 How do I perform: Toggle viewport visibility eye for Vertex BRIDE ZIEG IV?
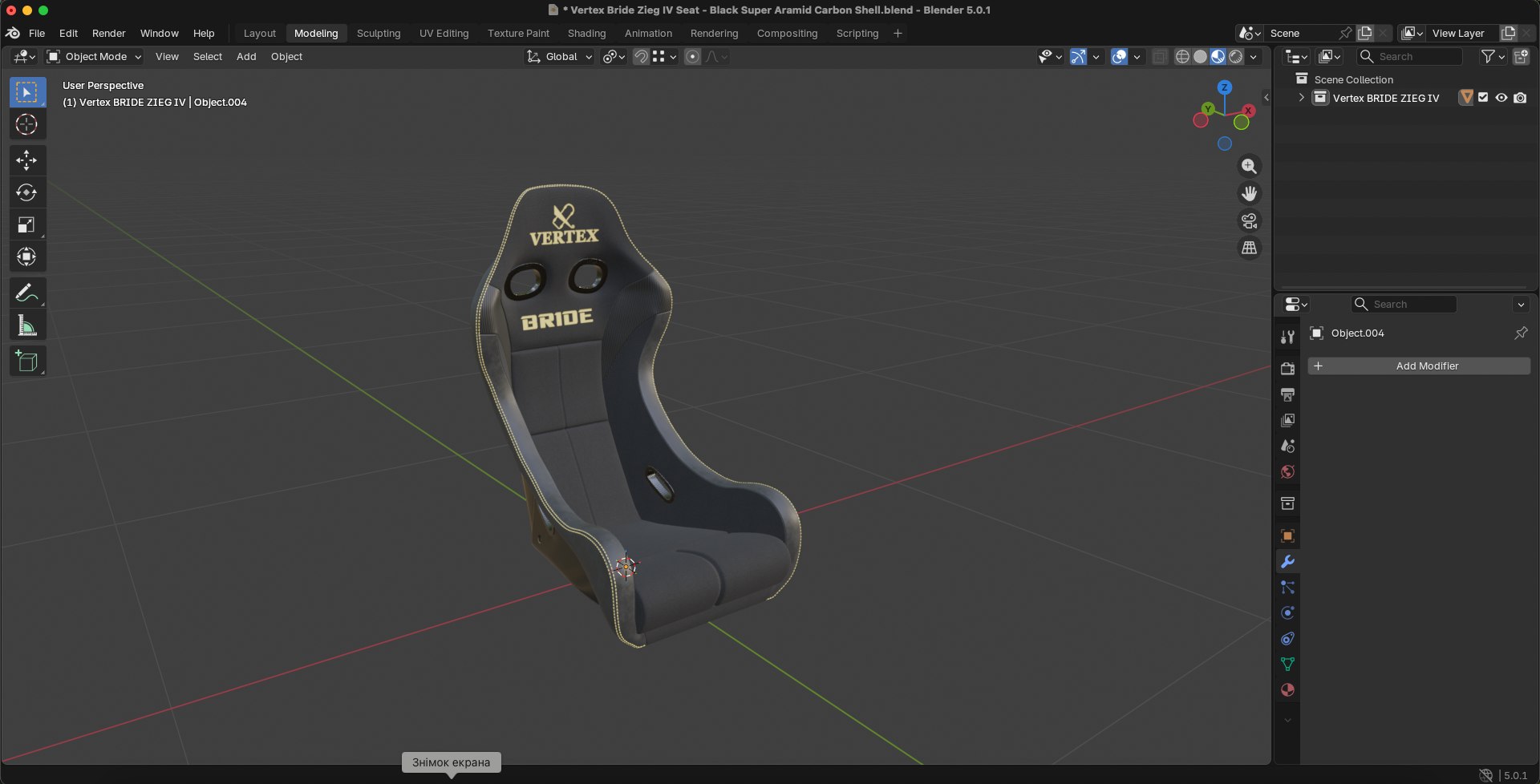click(x=1501, y=98)
